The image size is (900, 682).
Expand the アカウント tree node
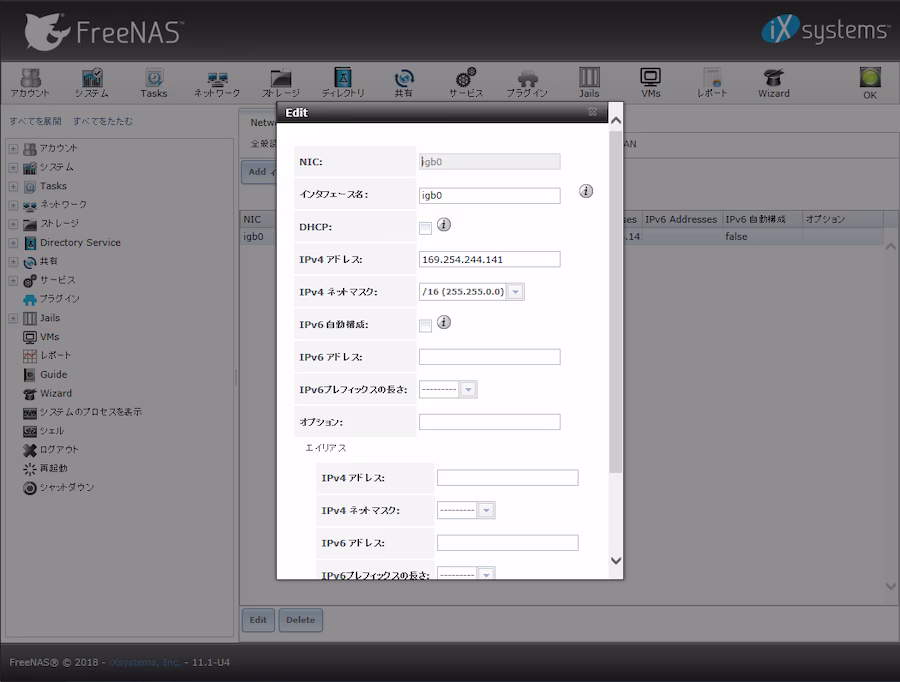[13, 149]
